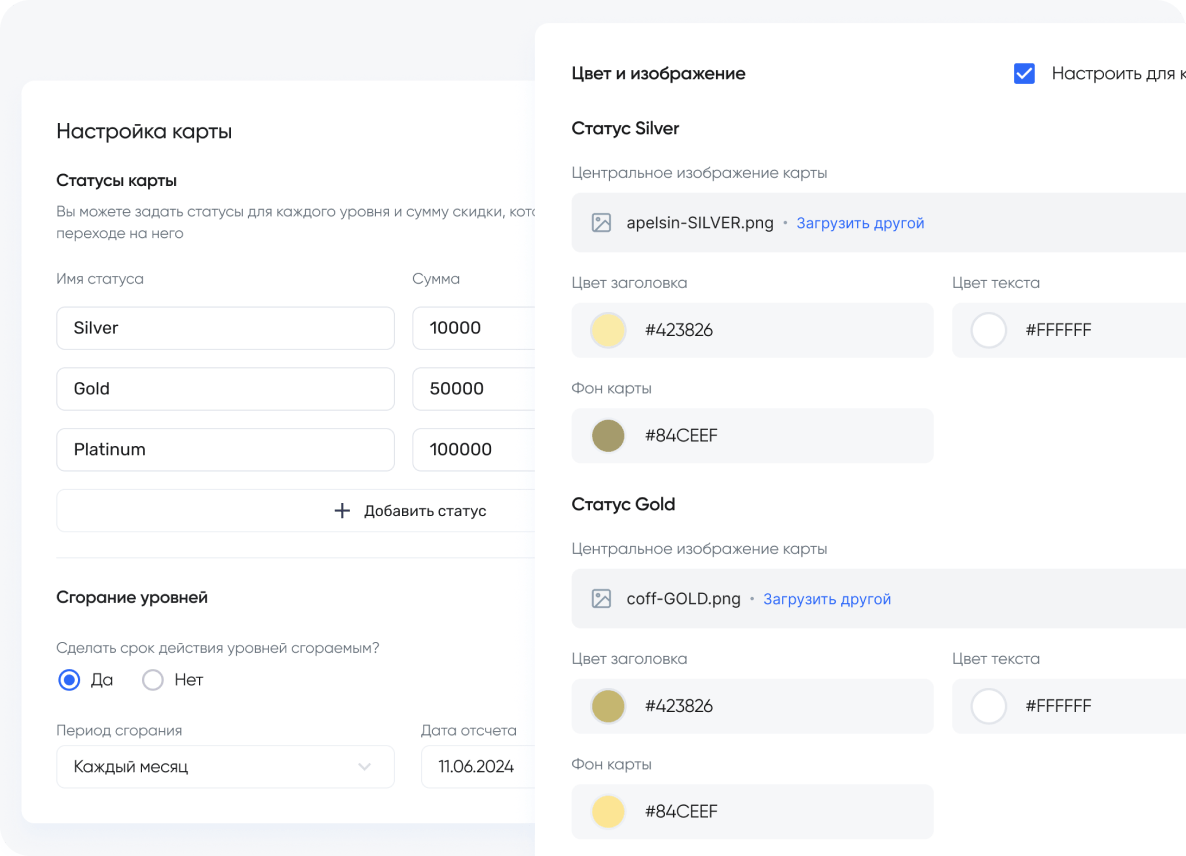Screen dimensions: 1186x856
Task: Click the chevron in Каждый месяц field
Action: tap(364, 767)
